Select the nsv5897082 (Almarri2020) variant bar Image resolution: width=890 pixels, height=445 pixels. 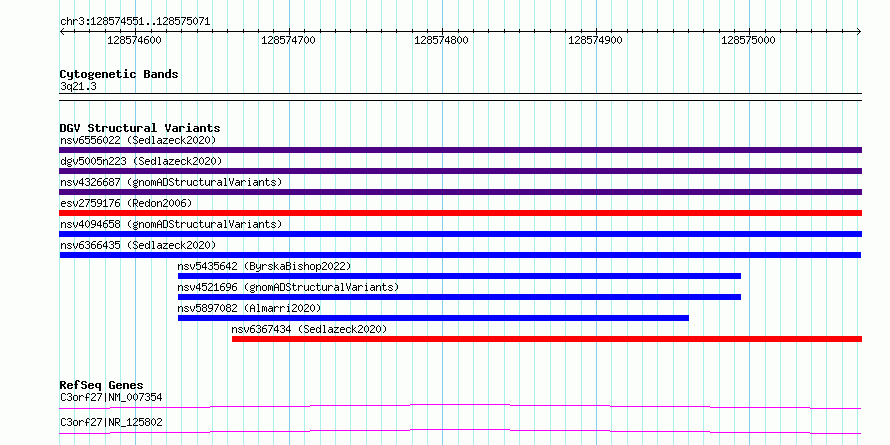pyautogui.click(x=433, y=318)
